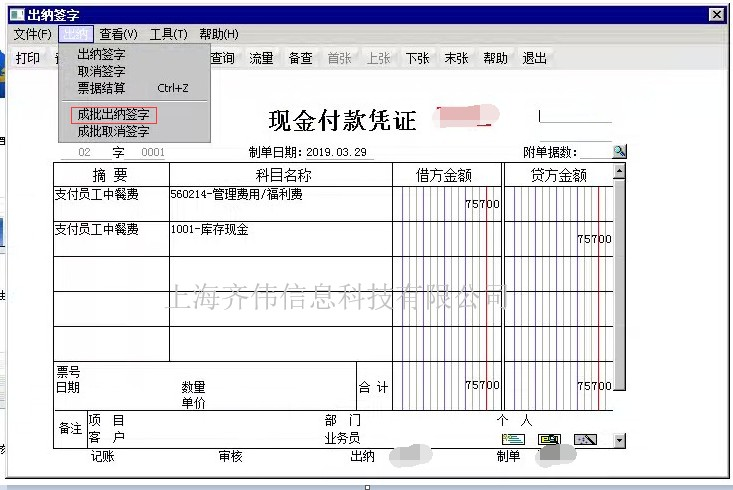Jump to the last voucher with 末张

point(456,58)
